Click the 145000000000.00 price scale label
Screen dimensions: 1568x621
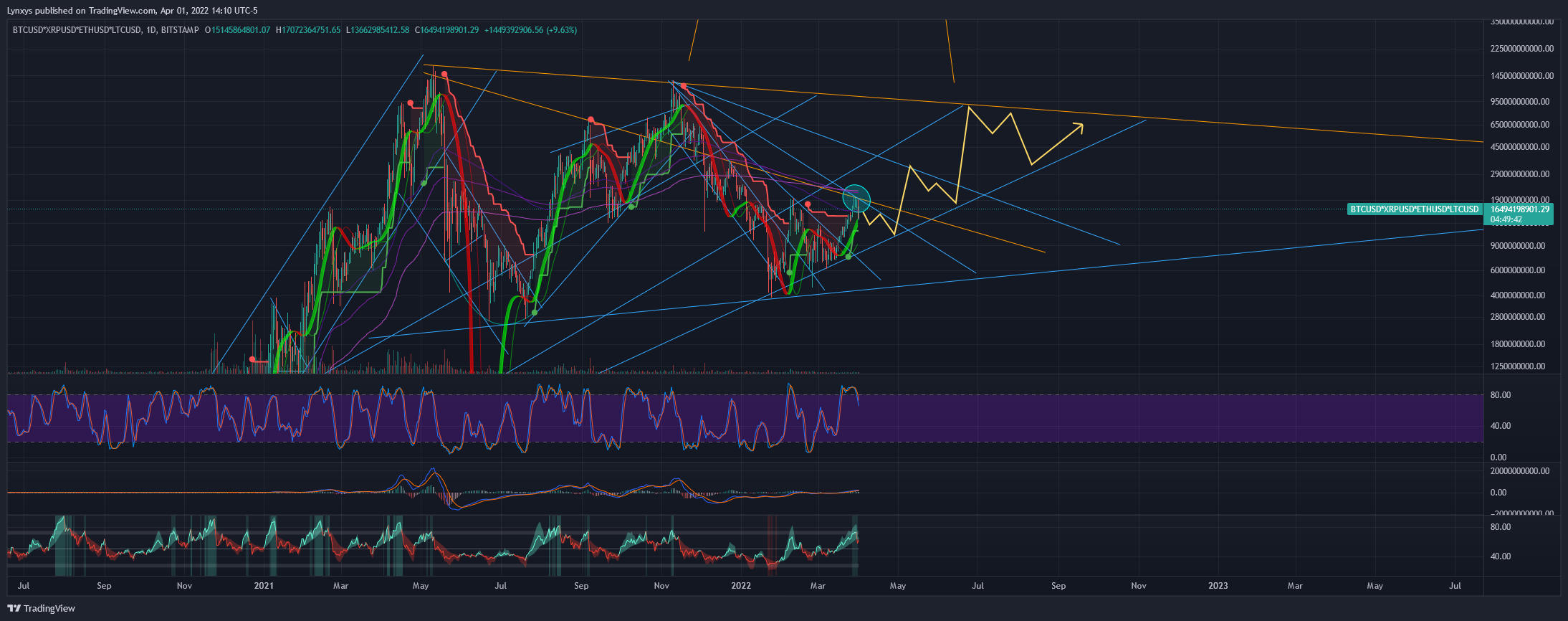(1522, 76)
